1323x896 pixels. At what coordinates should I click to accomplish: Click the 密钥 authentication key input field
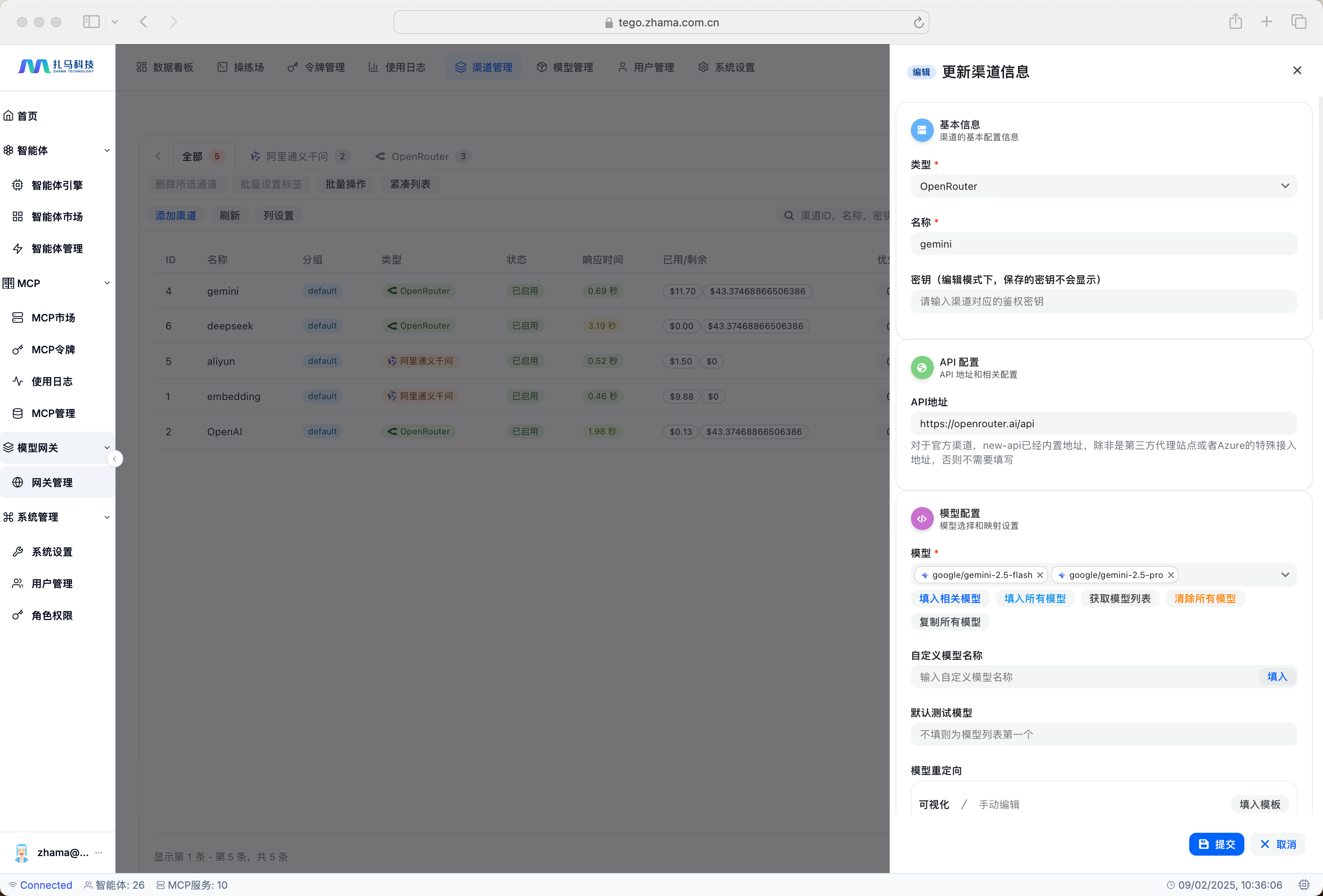pos(1103,301)
